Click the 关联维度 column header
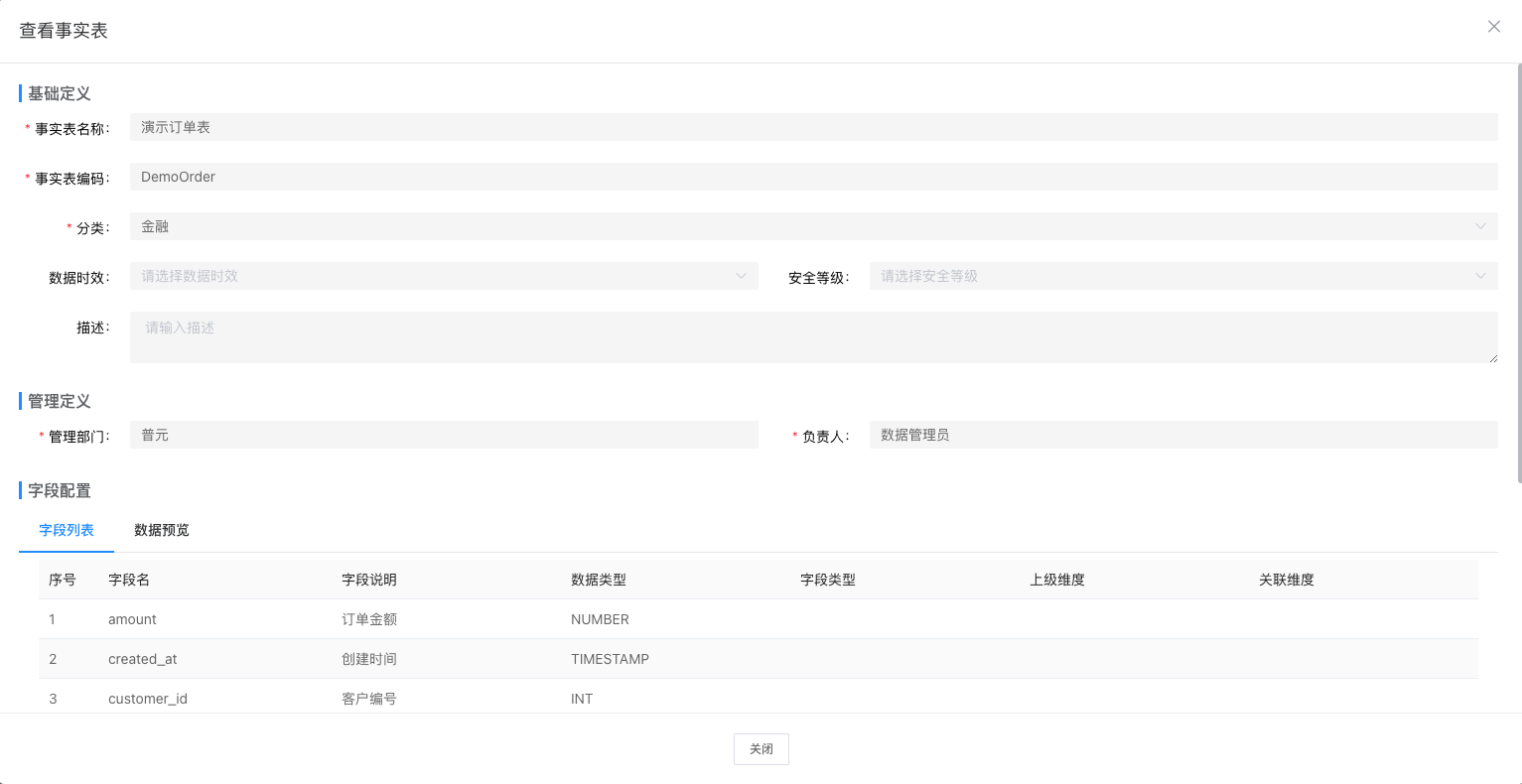Screen dimensions: 1522x784 1286,580
